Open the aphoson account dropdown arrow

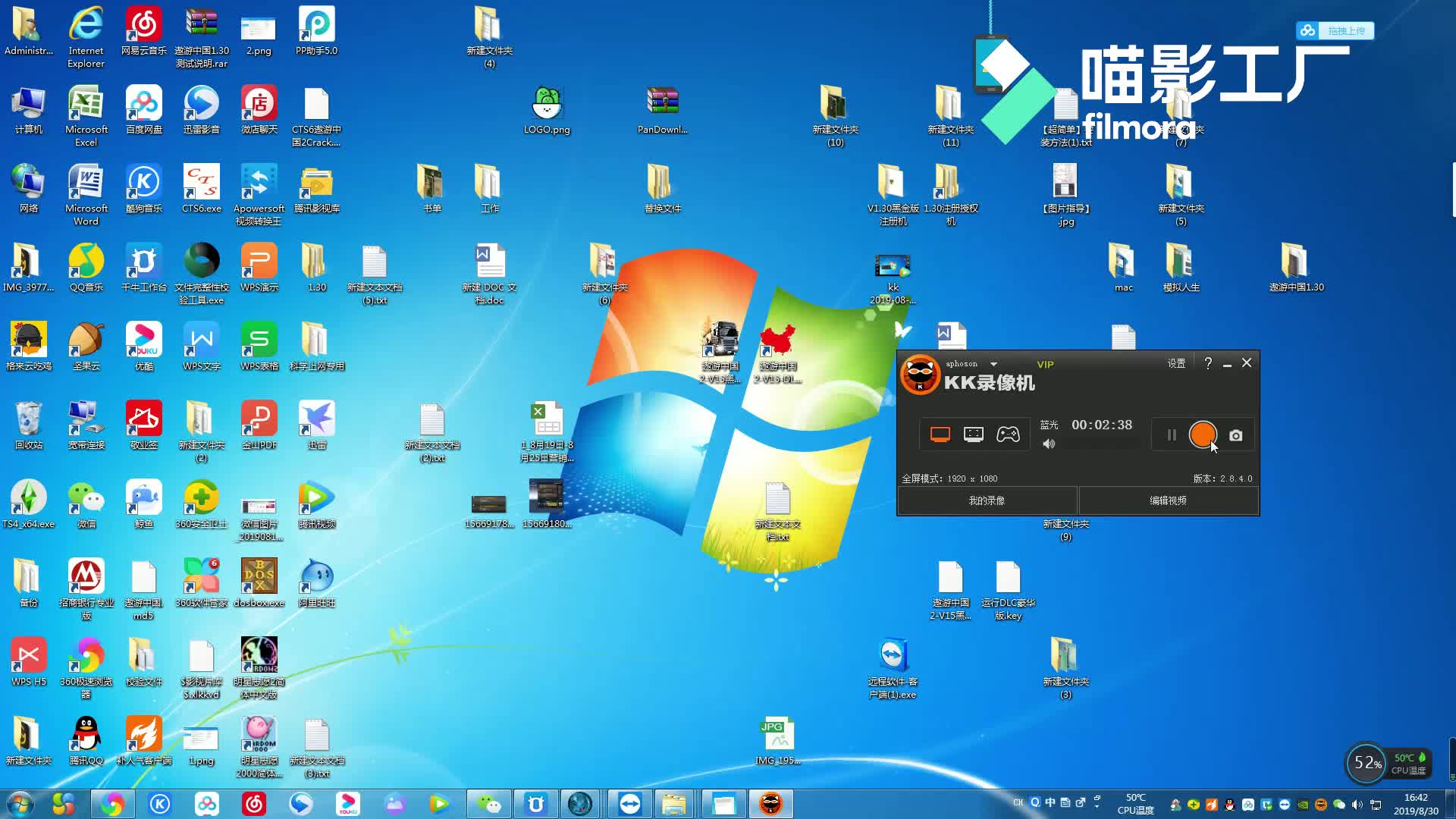pos(993,364)
